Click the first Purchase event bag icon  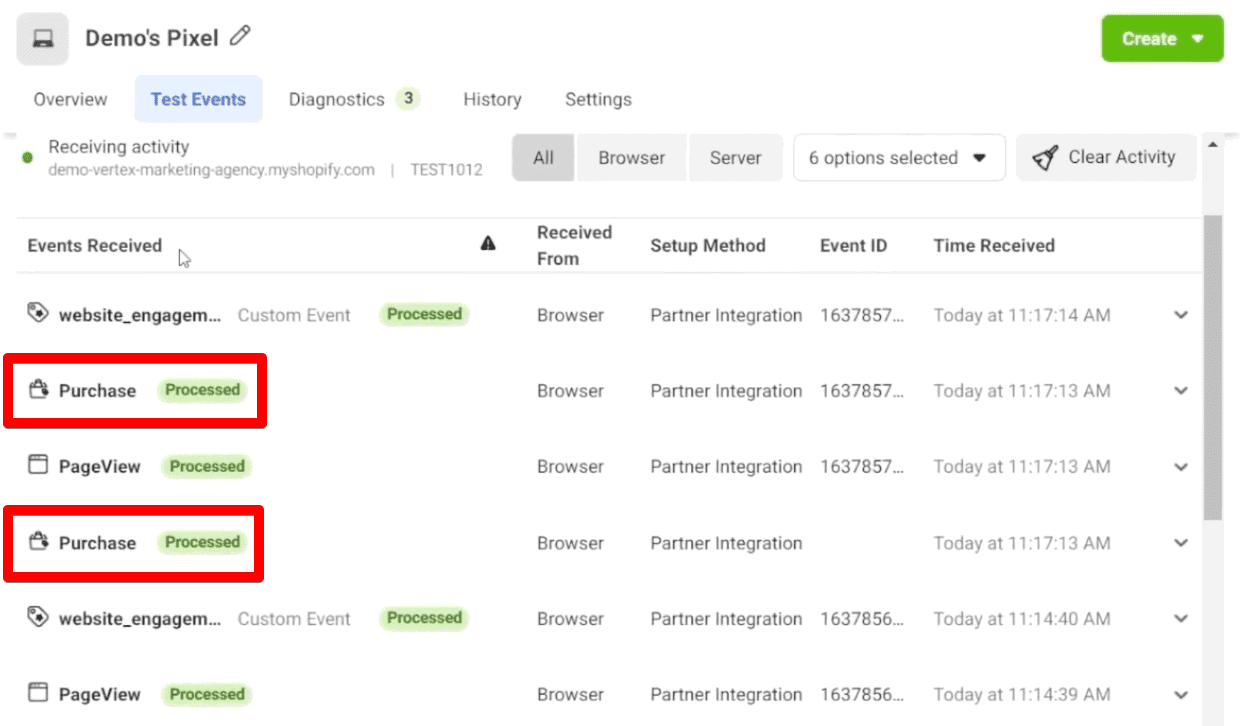38,390
